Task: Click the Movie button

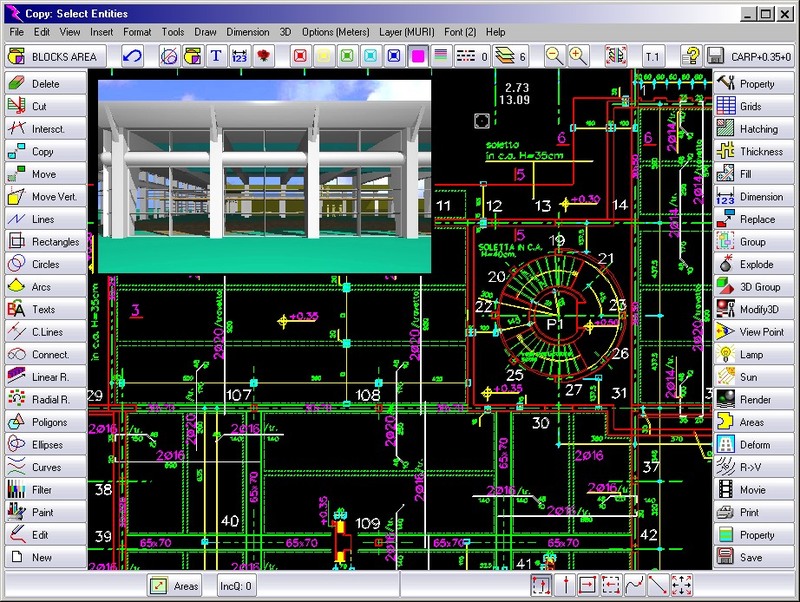Action: tap(754, 490)
